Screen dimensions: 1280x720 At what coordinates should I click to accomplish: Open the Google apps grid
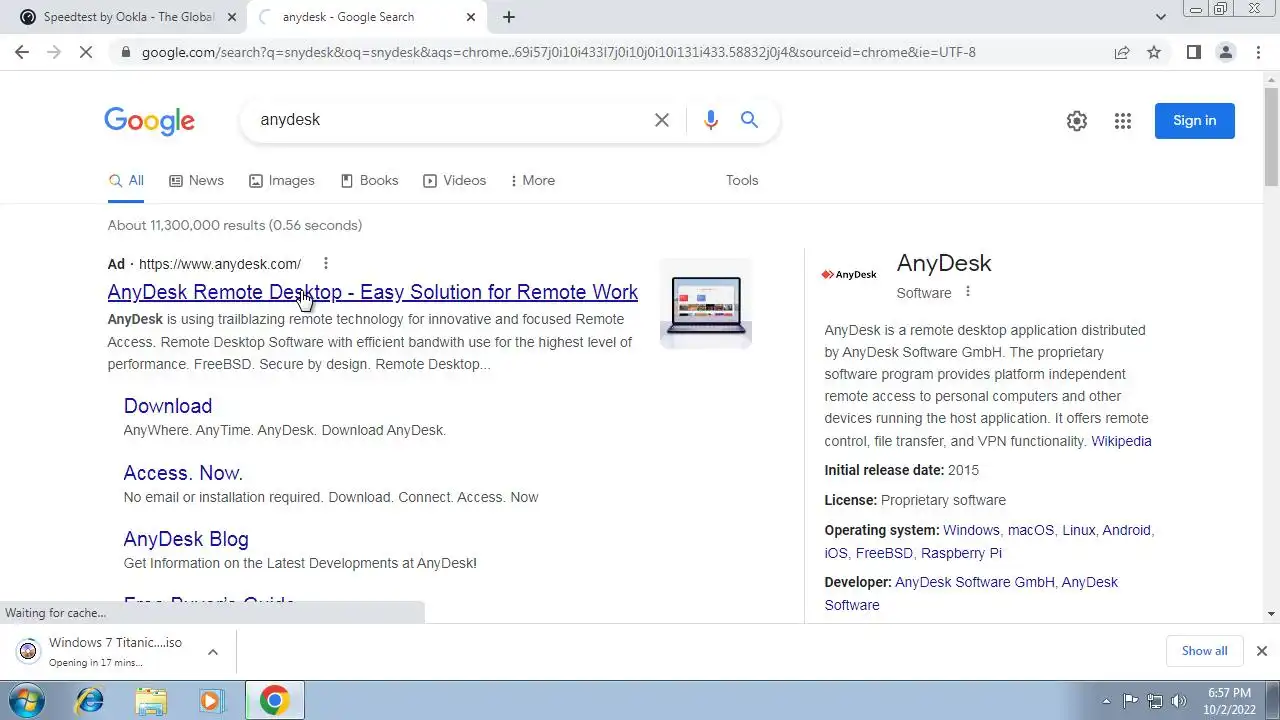coord(1123,121)
